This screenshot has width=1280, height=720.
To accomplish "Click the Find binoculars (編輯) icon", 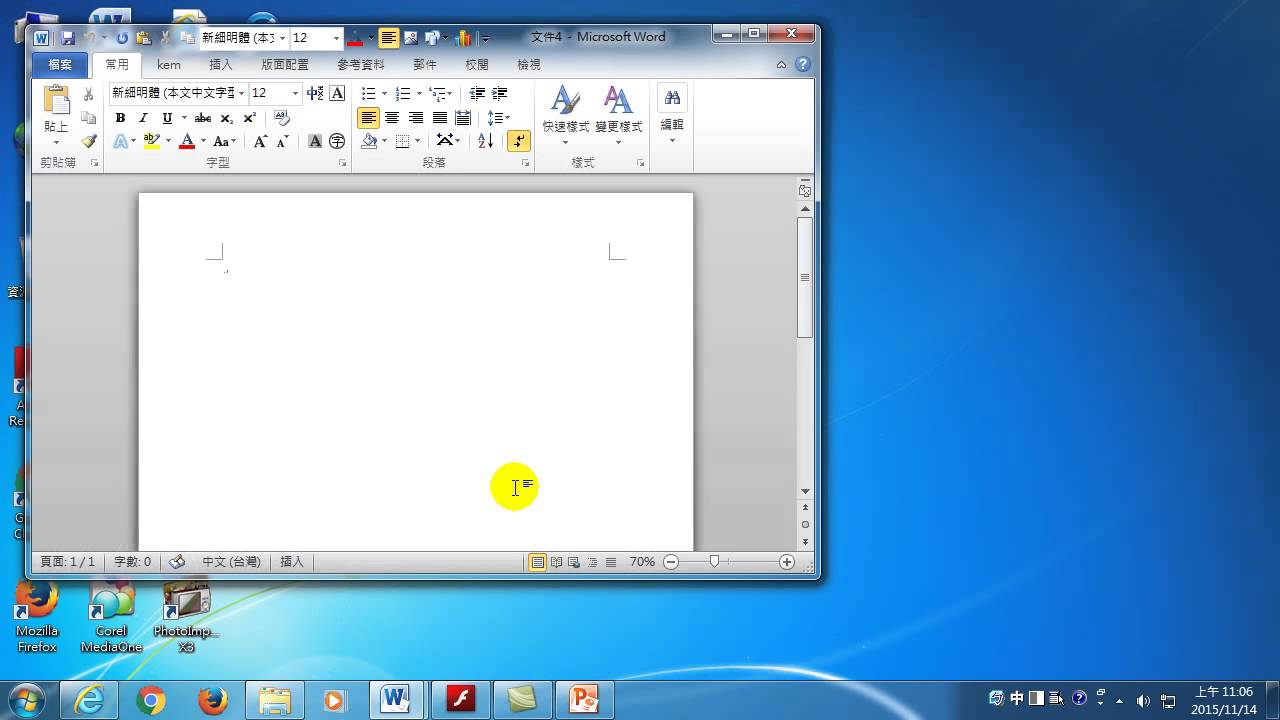I will pyautogui.click(x=672, y=98).
